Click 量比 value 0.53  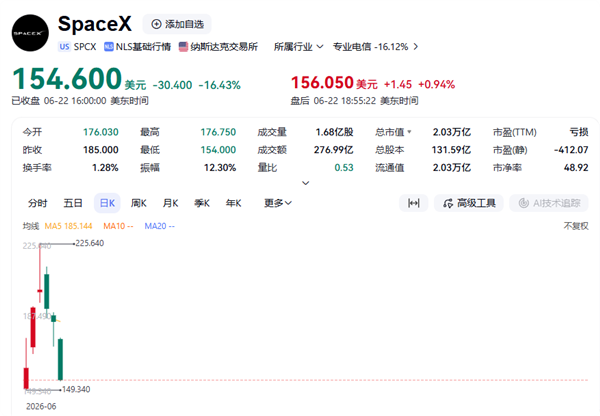[344, 167]
